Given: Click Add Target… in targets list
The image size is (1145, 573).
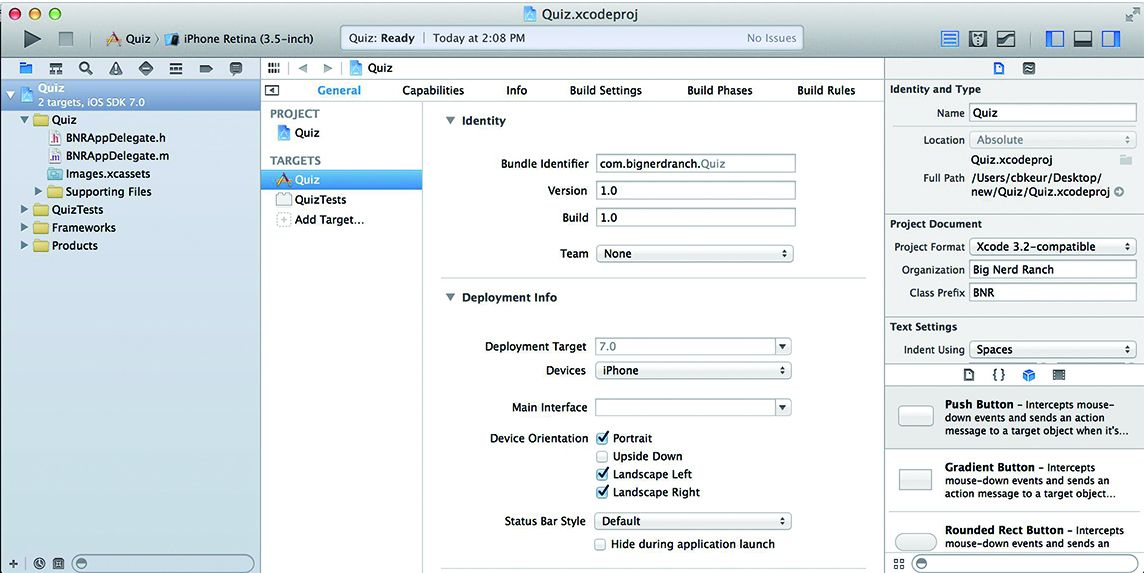Looking at the screenshot, I should click(x=329, y=220).
